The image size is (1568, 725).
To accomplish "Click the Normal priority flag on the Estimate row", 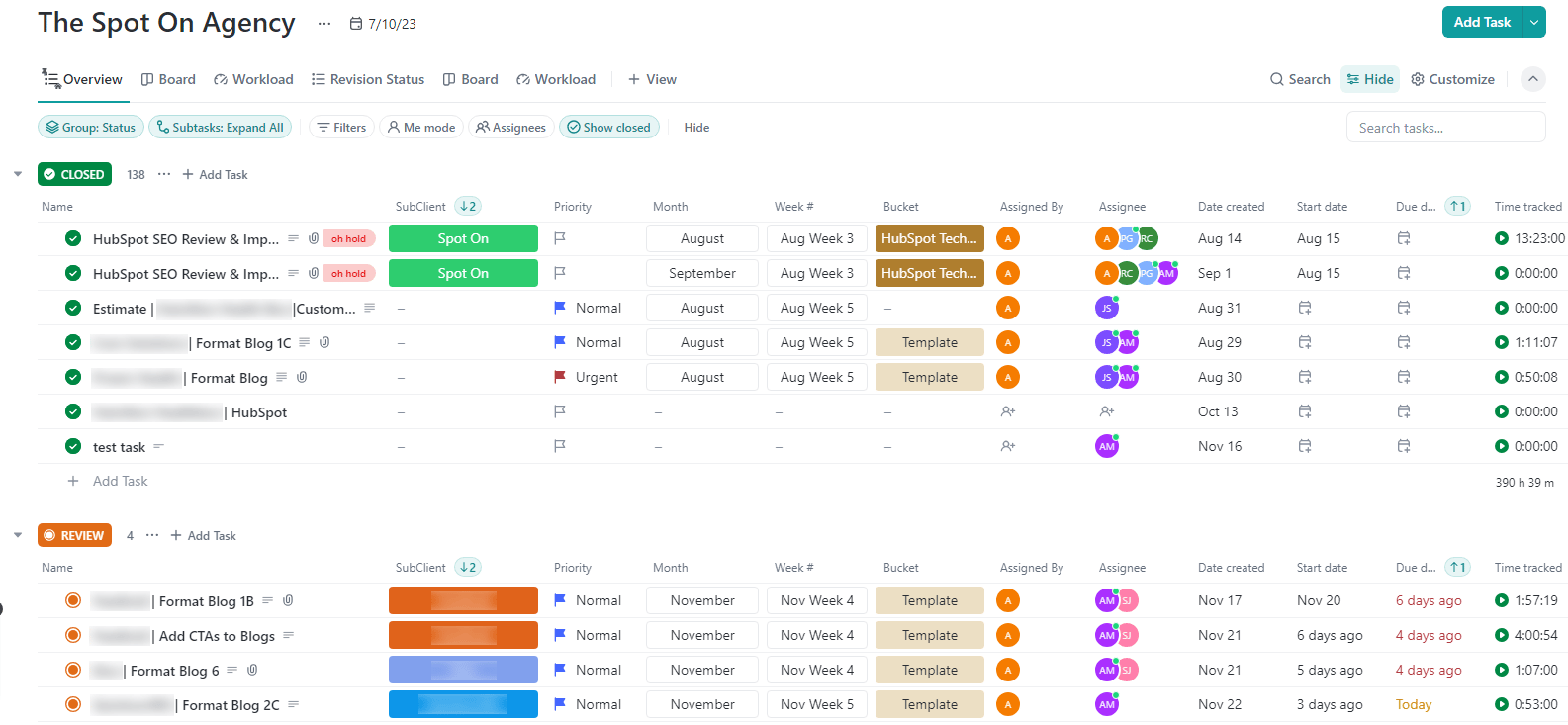I will tap(560, 308).
